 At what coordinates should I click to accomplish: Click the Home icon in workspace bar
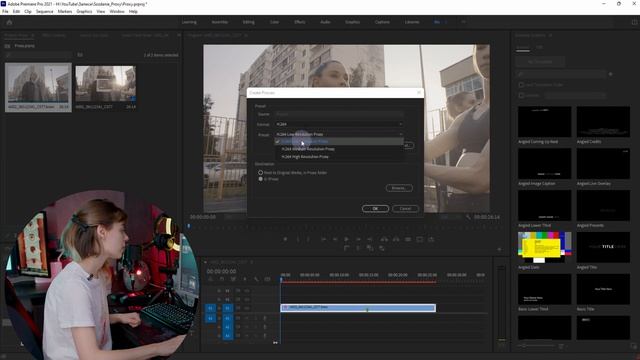pos(9,22)
